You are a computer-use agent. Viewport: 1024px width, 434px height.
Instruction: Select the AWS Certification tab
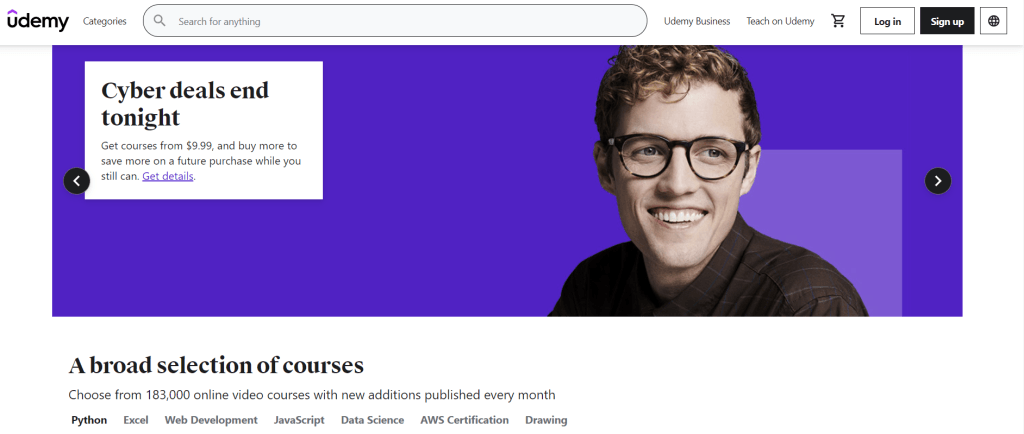(464, 420)
